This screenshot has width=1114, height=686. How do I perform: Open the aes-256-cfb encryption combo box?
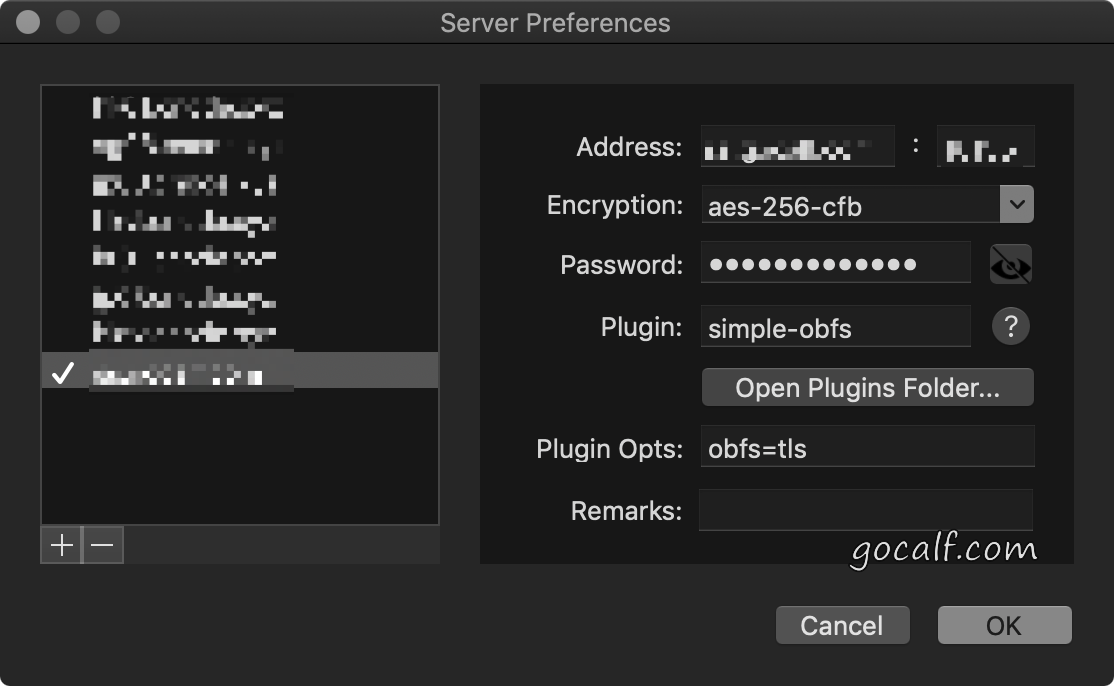pos(867,205)
